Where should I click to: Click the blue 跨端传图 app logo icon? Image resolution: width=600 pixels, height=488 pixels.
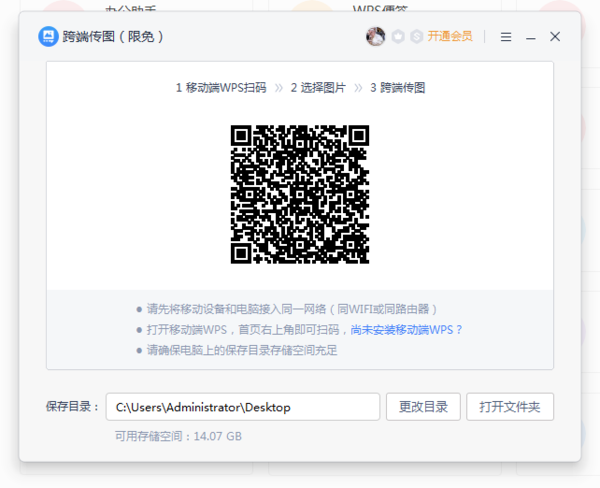(47, 37)
